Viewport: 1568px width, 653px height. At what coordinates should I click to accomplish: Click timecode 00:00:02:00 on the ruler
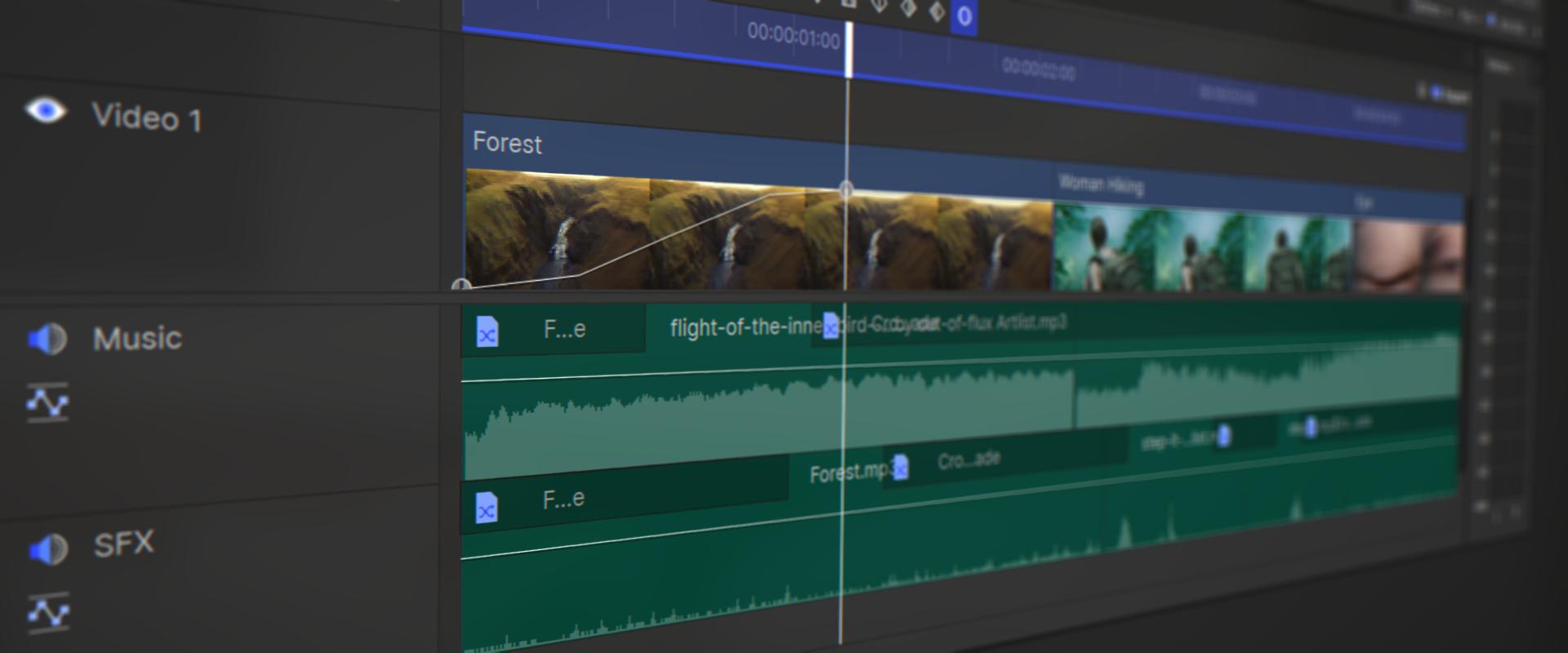[1039, 69]
